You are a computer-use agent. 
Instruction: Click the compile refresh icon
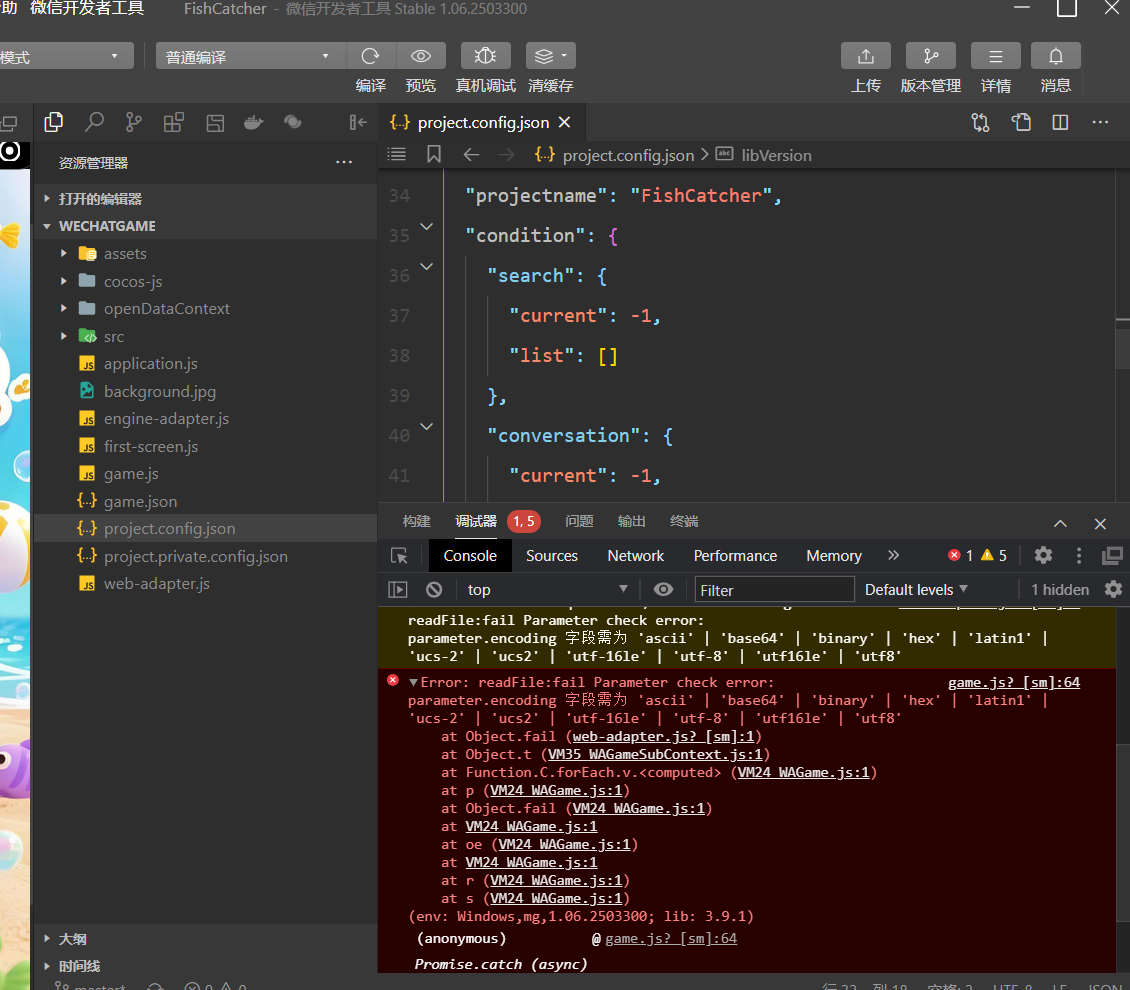371,56
